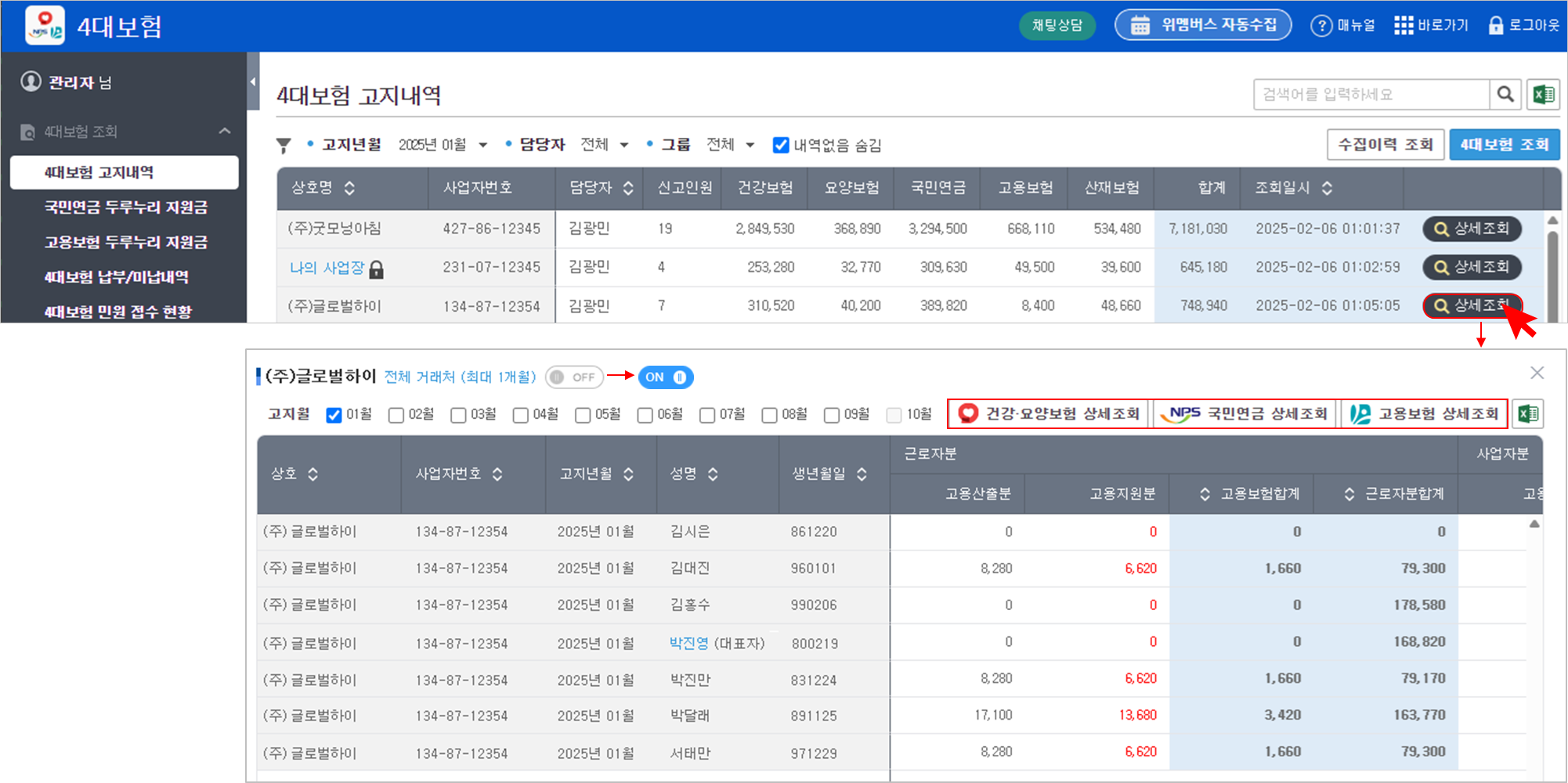The width and height of the screenshot is (1568, 783).
Task: Sort detail table by 사업자번호 column
Action: pyautogui.click(x=497, y=474)
